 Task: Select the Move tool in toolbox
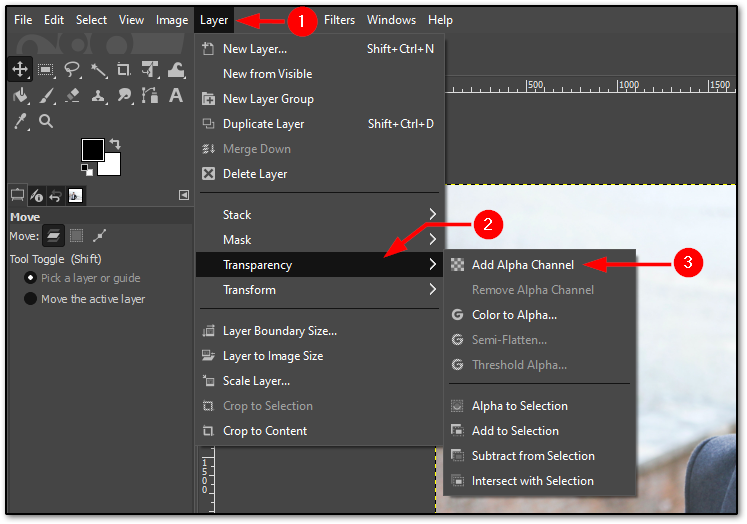click(20, 69)
